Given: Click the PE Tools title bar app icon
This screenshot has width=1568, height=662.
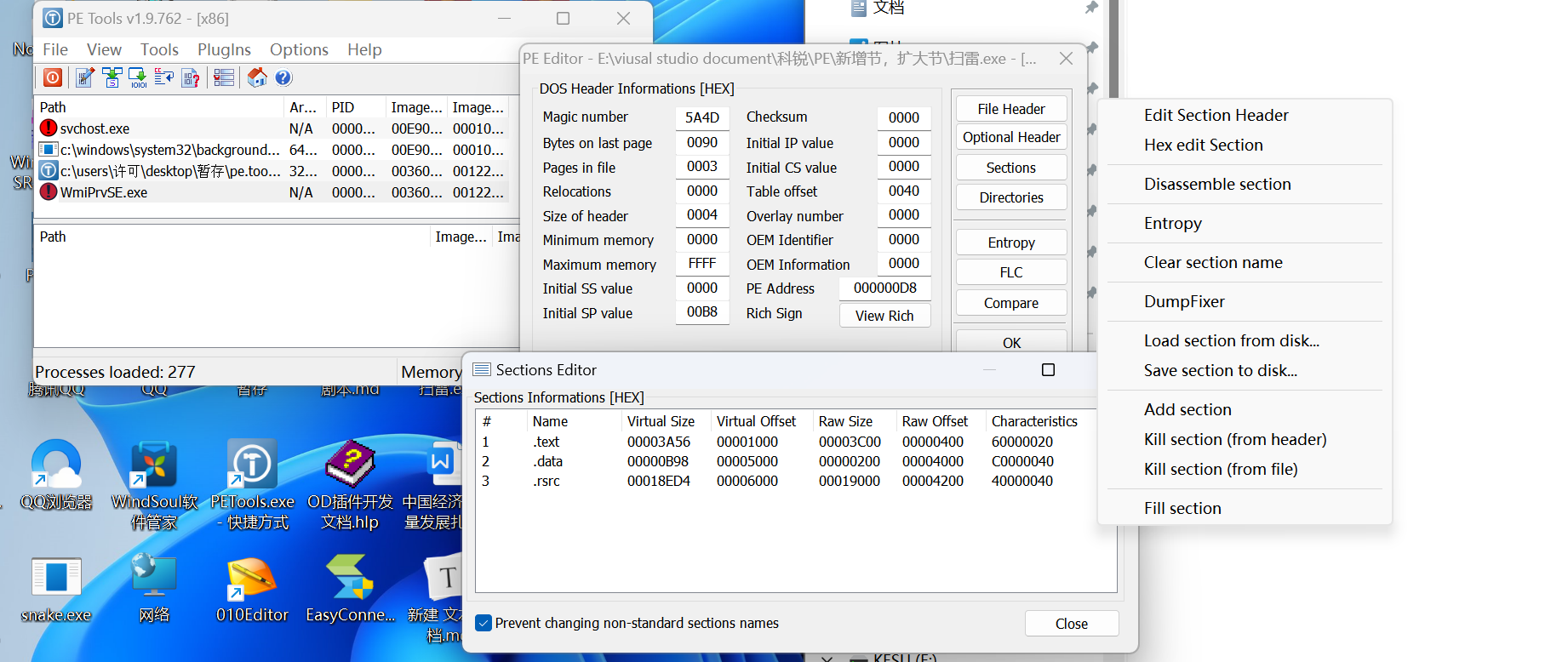Looking at the screenshot, I should pos(53,18).
